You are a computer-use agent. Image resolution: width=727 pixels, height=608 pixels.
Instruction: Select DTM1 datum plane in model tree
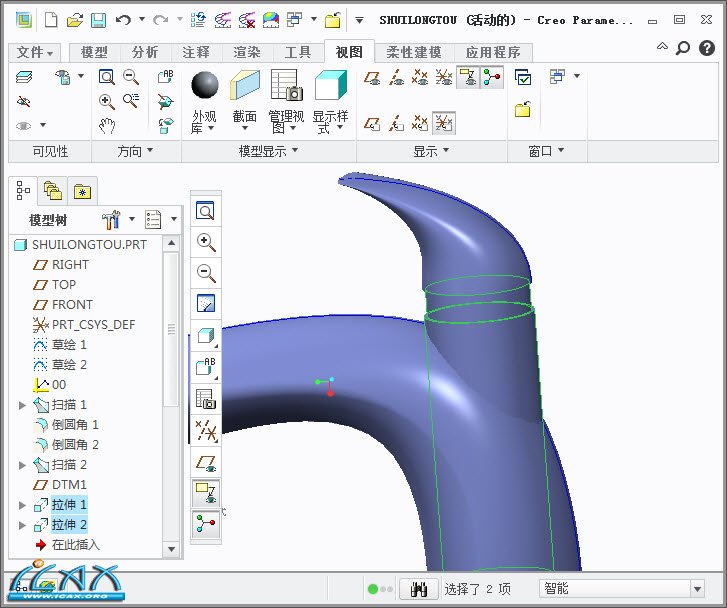pos(69,485)
